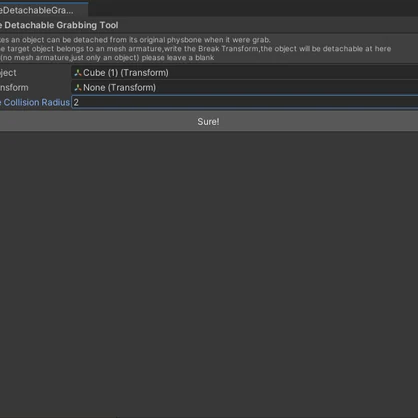
Task: Click the transform icon beside Cube (1)
Action: [78, 73]
